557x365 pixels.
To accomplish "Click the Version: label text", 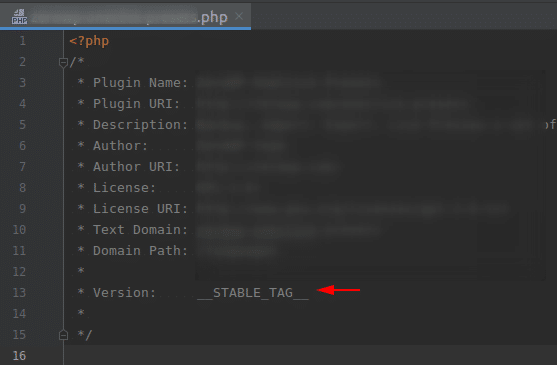I will [124, 293].
